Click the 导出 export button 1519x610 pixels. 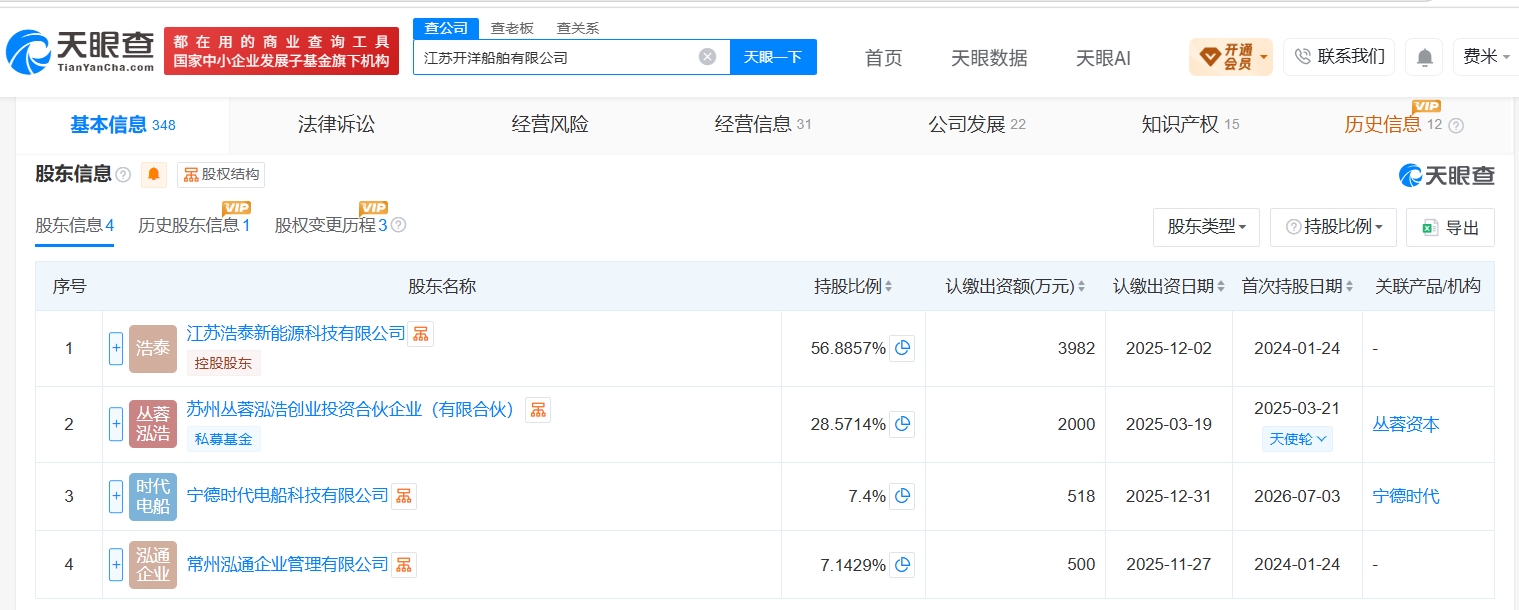click(x=1450, y=227)
